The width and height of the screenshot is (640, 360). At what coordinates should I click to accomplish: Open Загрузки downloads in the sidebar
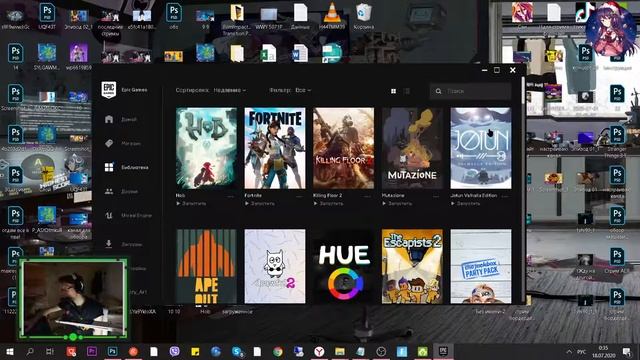click(123, 244)
